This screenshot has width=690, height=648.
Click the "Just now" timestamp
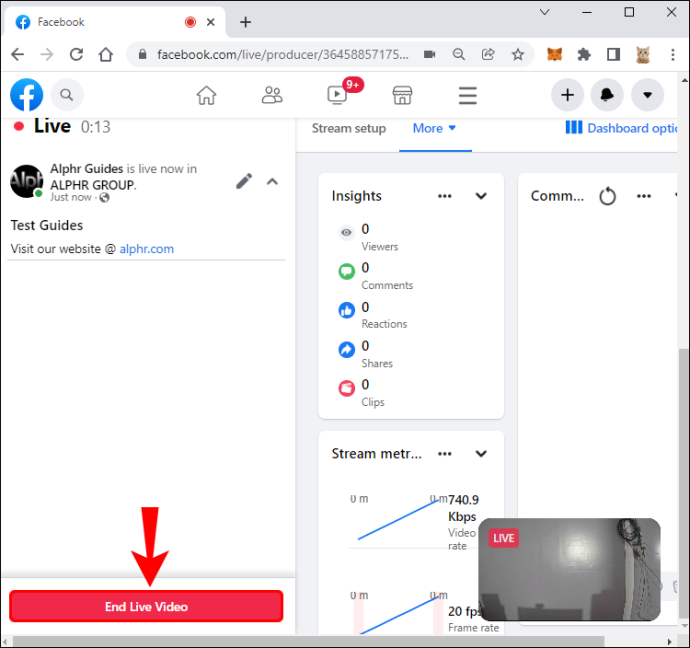pos(70,198)
